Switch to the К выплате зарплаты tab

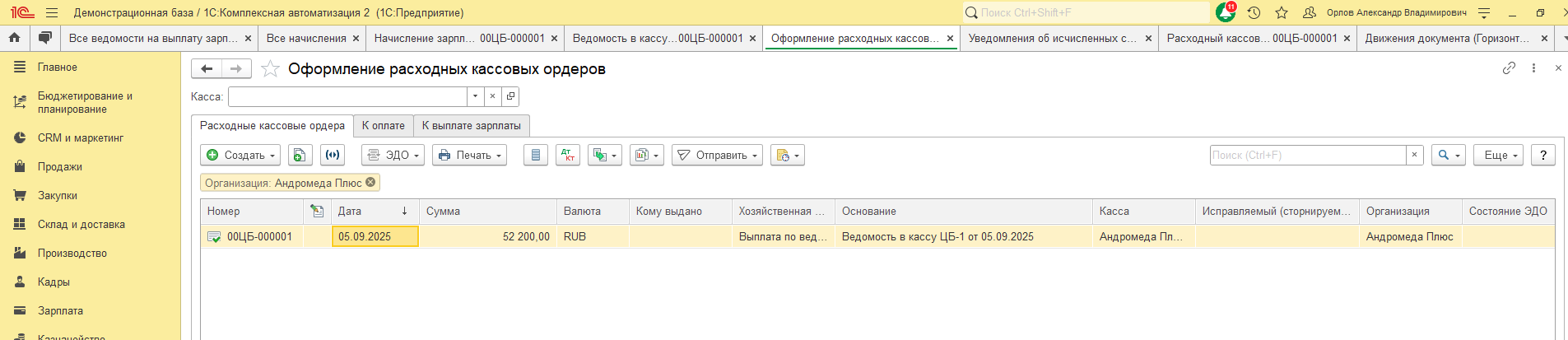(471, 126)
